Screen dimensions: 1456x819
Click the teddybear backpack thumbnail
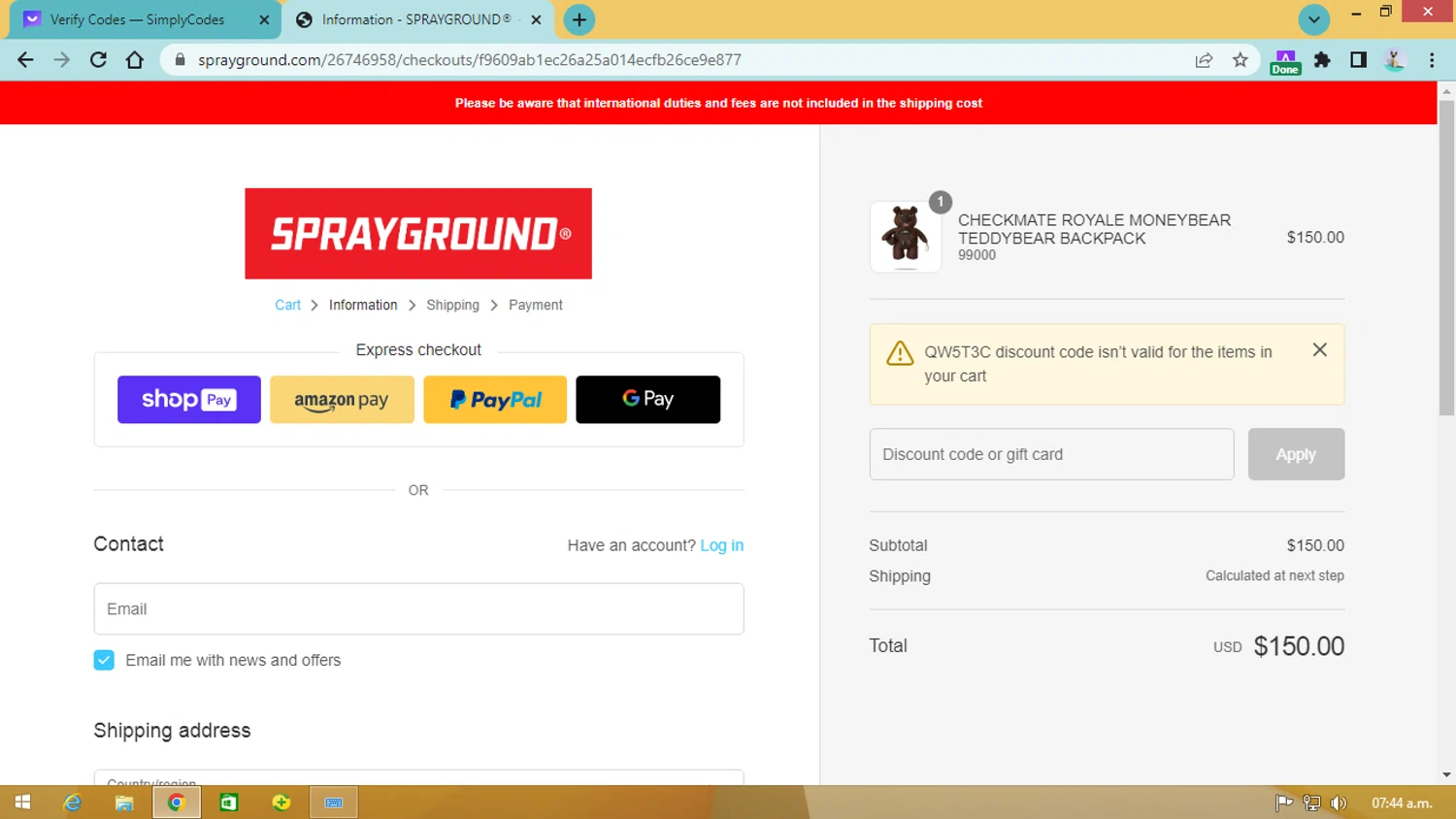click(906, 237)
